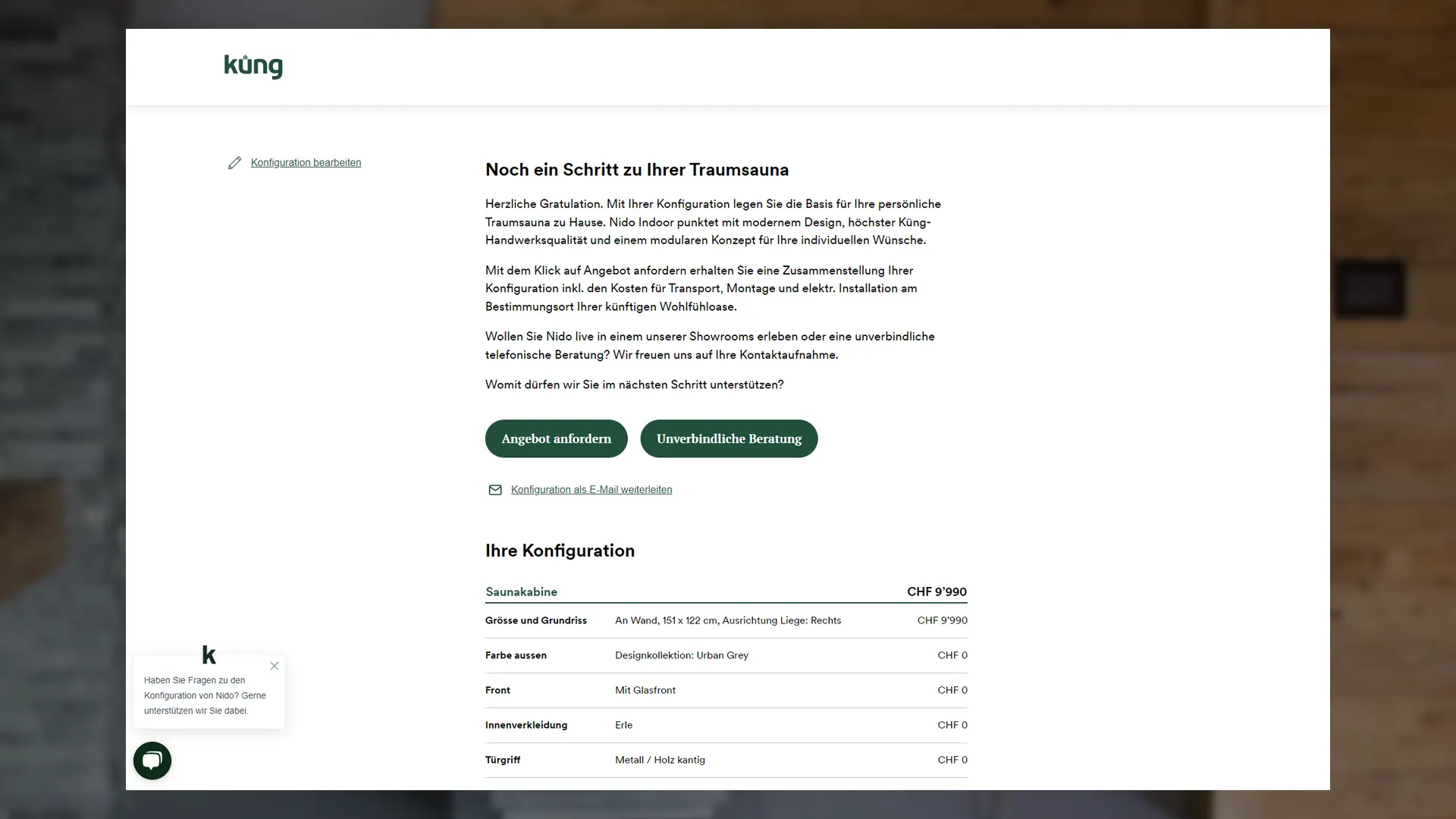Open the chat bubble launcher icon

click(x=152, y=761)
